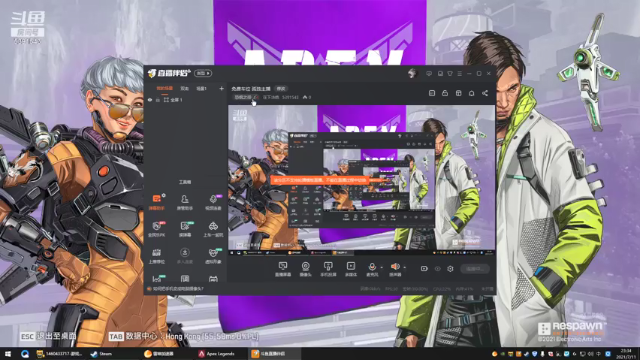This screenshot has height=360, width=640.
Task: Switch to the third scene tab
Action: coord(202,89)
